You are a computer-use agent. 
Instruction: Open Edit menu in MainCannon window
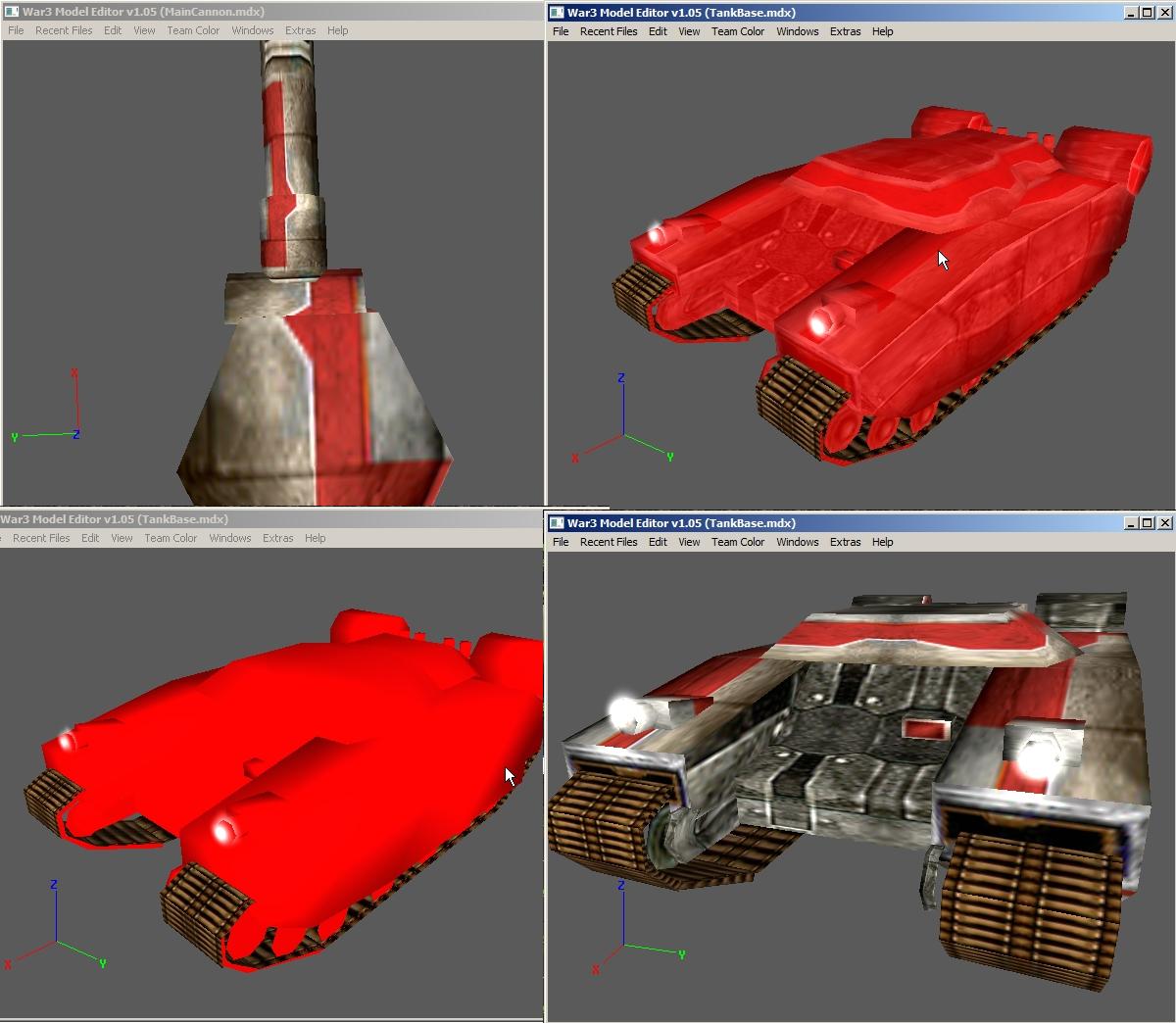coord(113,30)
